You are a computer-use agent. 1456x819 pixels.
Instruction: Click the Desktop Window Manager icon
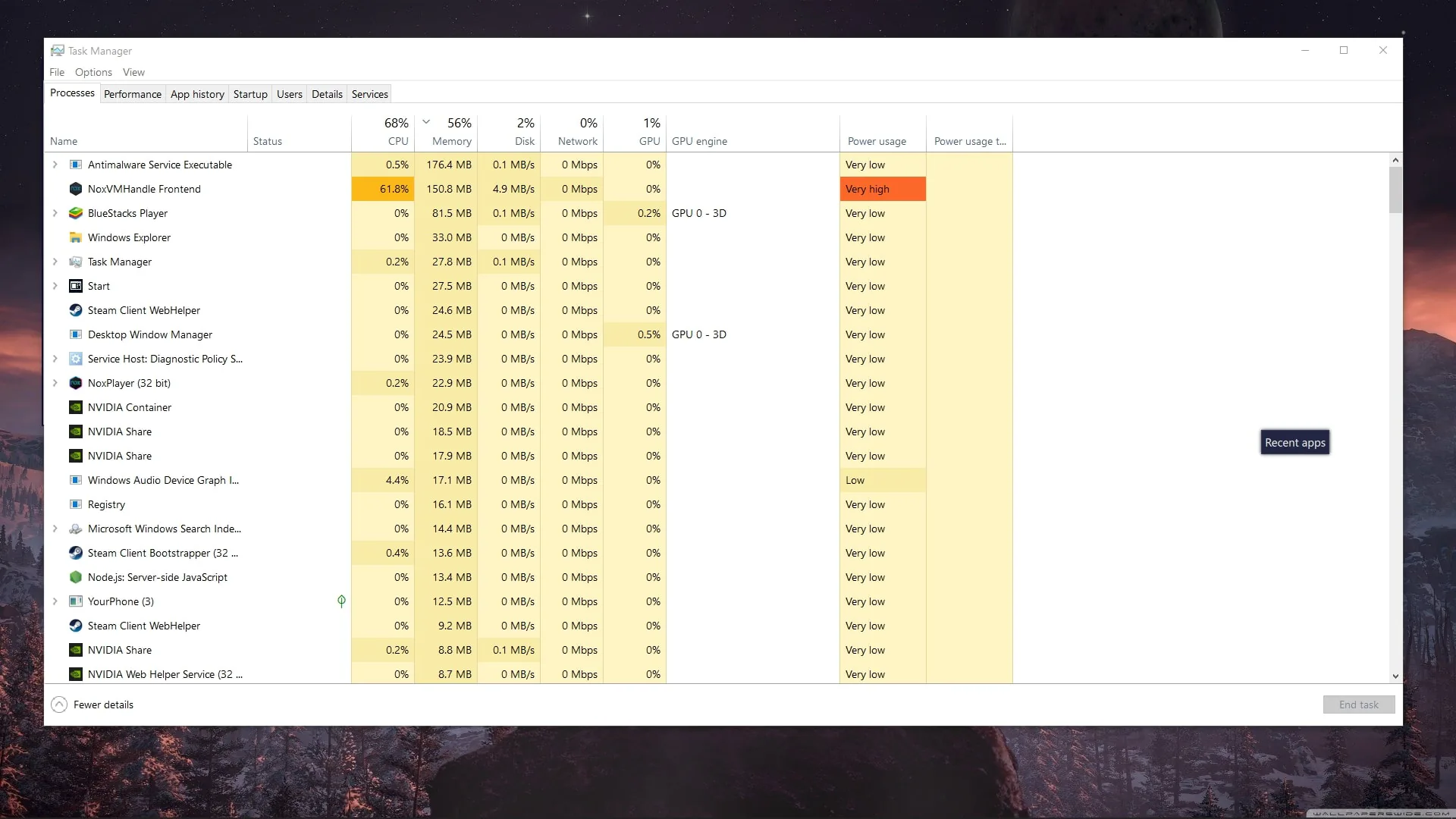pyautogui.click(x=76, y=334)
